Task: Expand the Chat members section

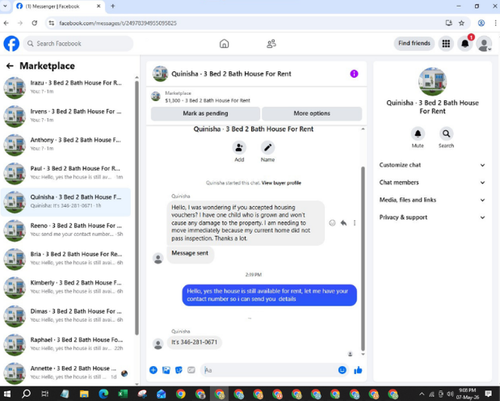Action: (432, 182)
